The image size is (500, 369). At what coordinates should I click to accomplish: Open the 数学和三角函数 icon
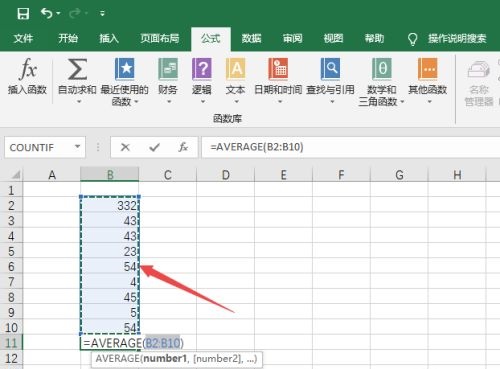382,69
